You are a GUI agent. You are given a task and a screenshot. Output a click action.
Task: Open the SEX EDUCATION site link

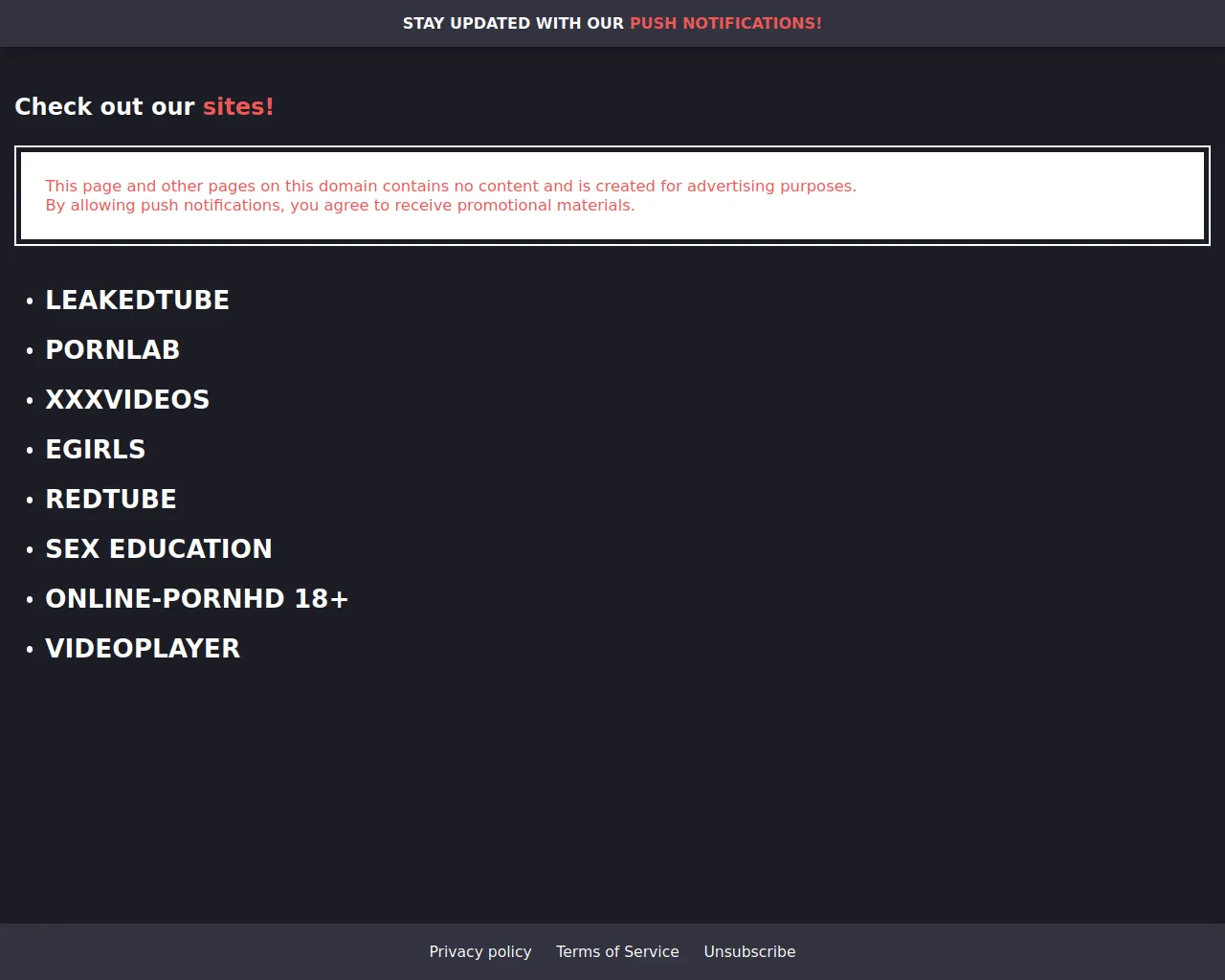tap(159, 549)
